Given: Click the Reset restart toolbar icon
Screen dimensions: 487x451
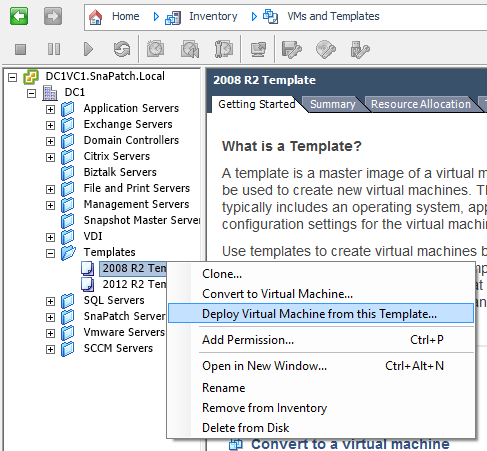Looking at the screenshot, I should 122,49.
